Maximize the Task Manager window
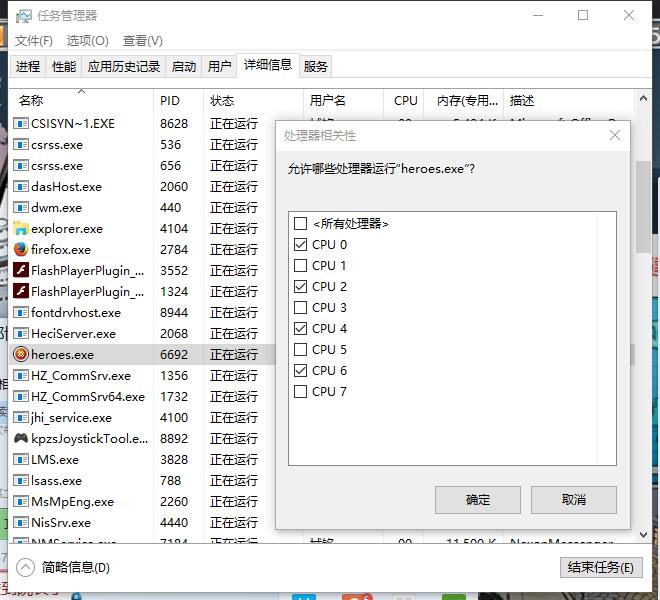The width and height of the screenshot is (660, 600). [583, 16]
